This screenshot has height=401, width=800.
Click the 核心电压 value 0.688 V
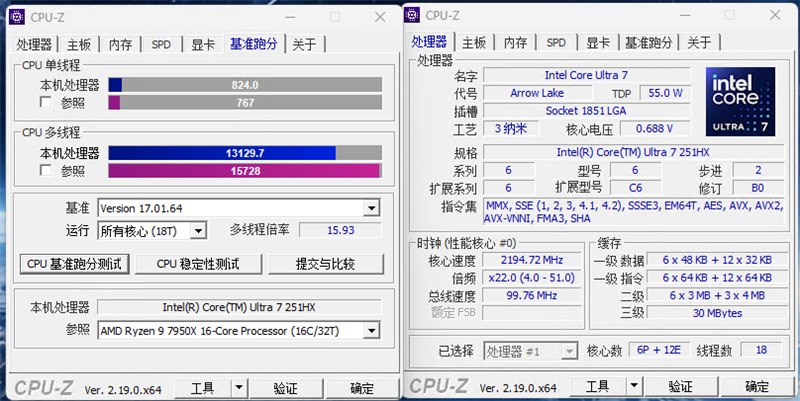pyautogui.click(x=655, y=129)
